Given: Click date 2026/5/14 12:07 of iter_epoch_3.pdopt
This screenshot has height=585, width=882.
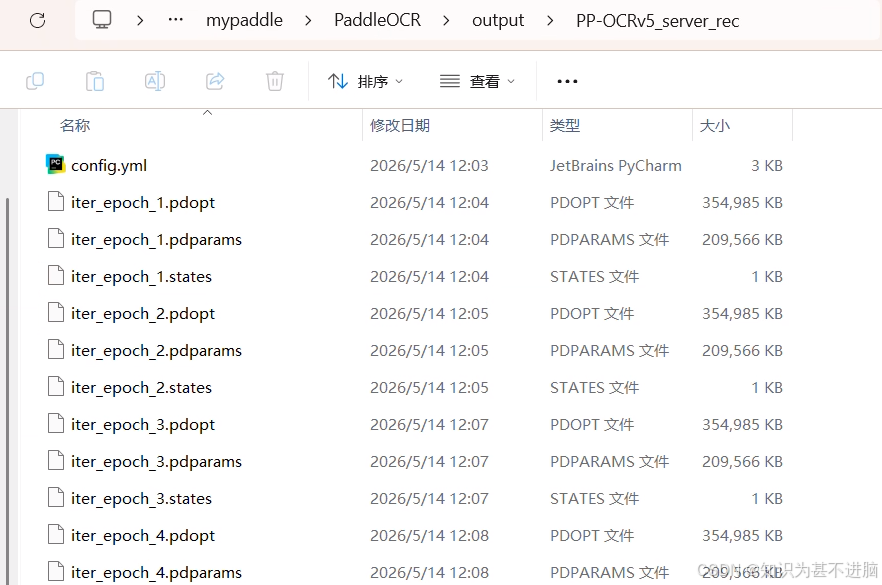Looking at the screenshot, I should click(429, 425).
